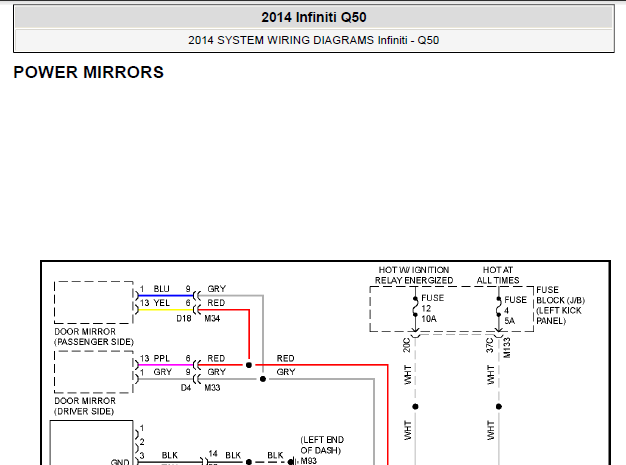The height and width of the screenshot is (465, 626).
Task: Click the passenger side door mirror dashed box
Action: [94, 302]
